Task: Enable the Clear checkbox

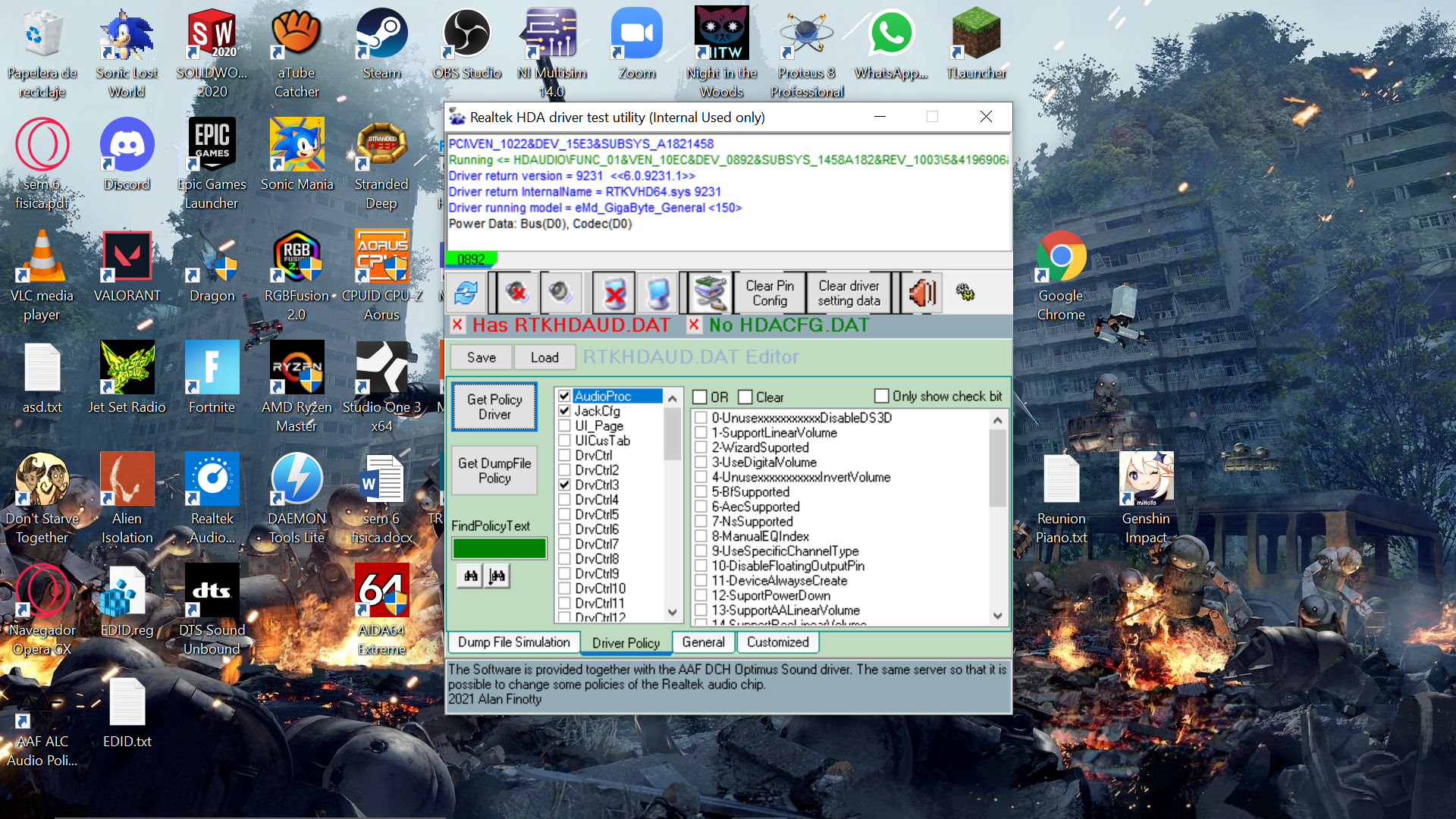Action: [745, 397]
